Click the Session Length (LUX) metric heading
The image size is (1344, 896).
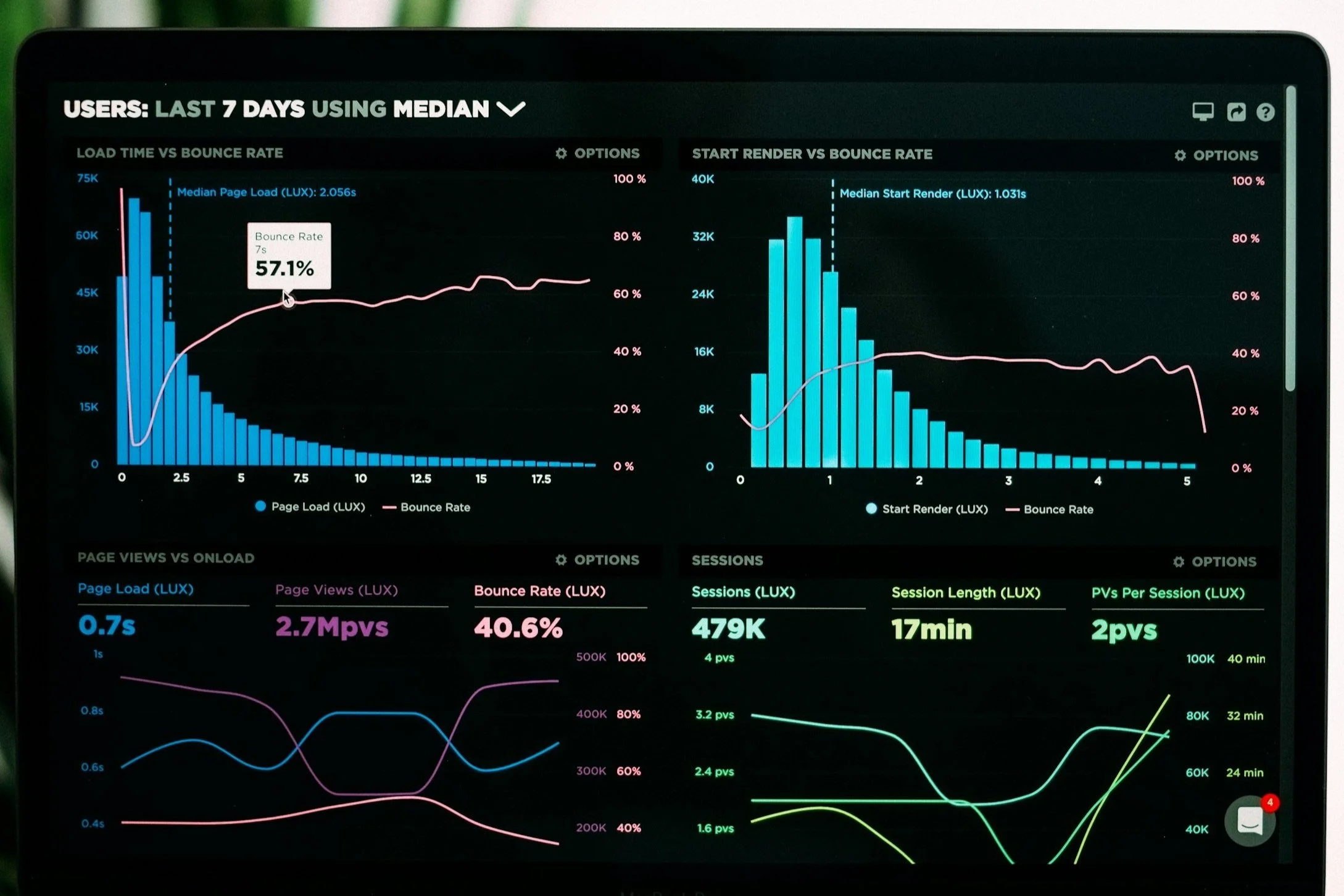[x=966, y=593]
